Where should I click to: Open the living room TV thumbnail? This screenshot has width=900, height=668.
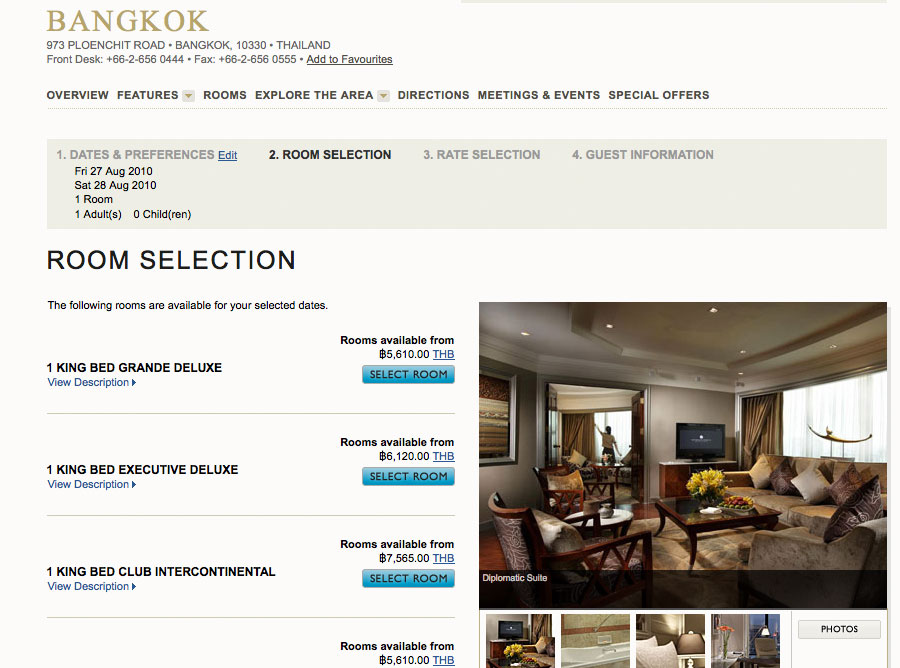point(518,641)
